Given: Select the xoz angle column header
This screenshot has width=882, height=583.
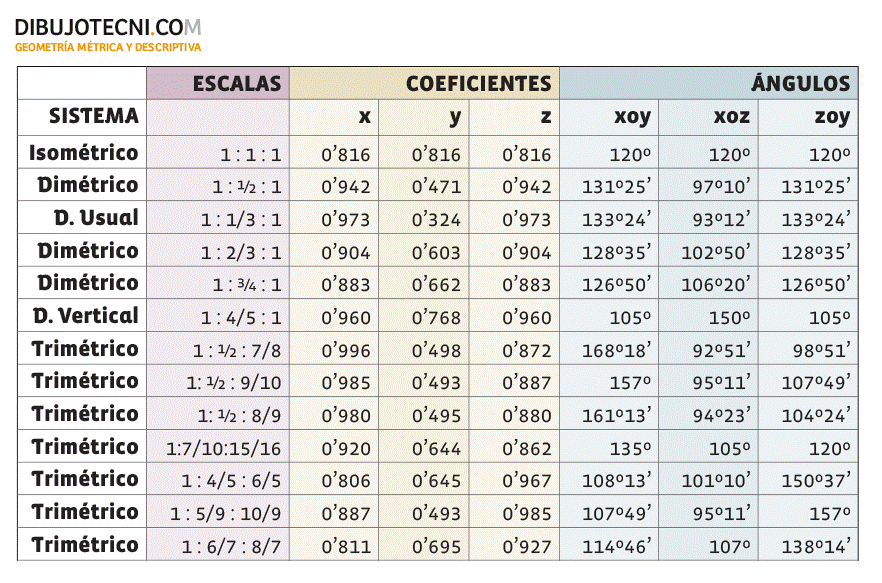Looking at the screenshot, I should click(731, 117).
